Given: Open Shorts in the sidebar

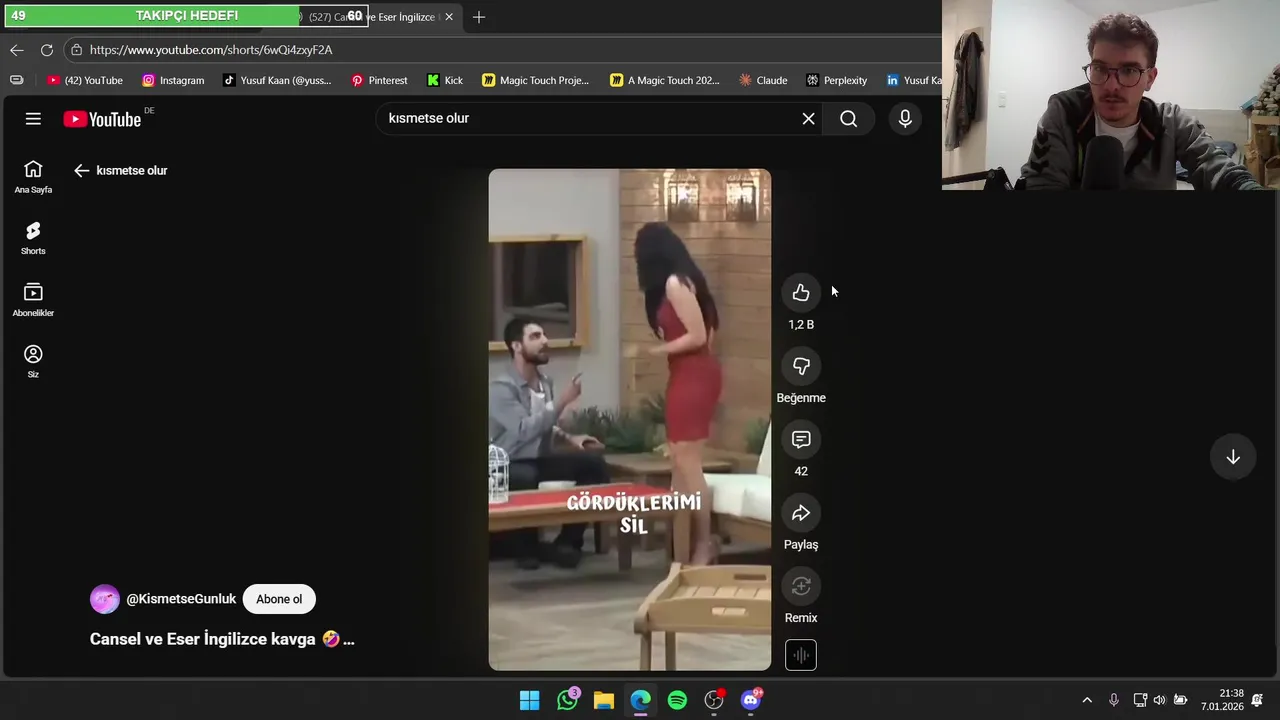Looking at the screenshot, I should pos(33,239).
